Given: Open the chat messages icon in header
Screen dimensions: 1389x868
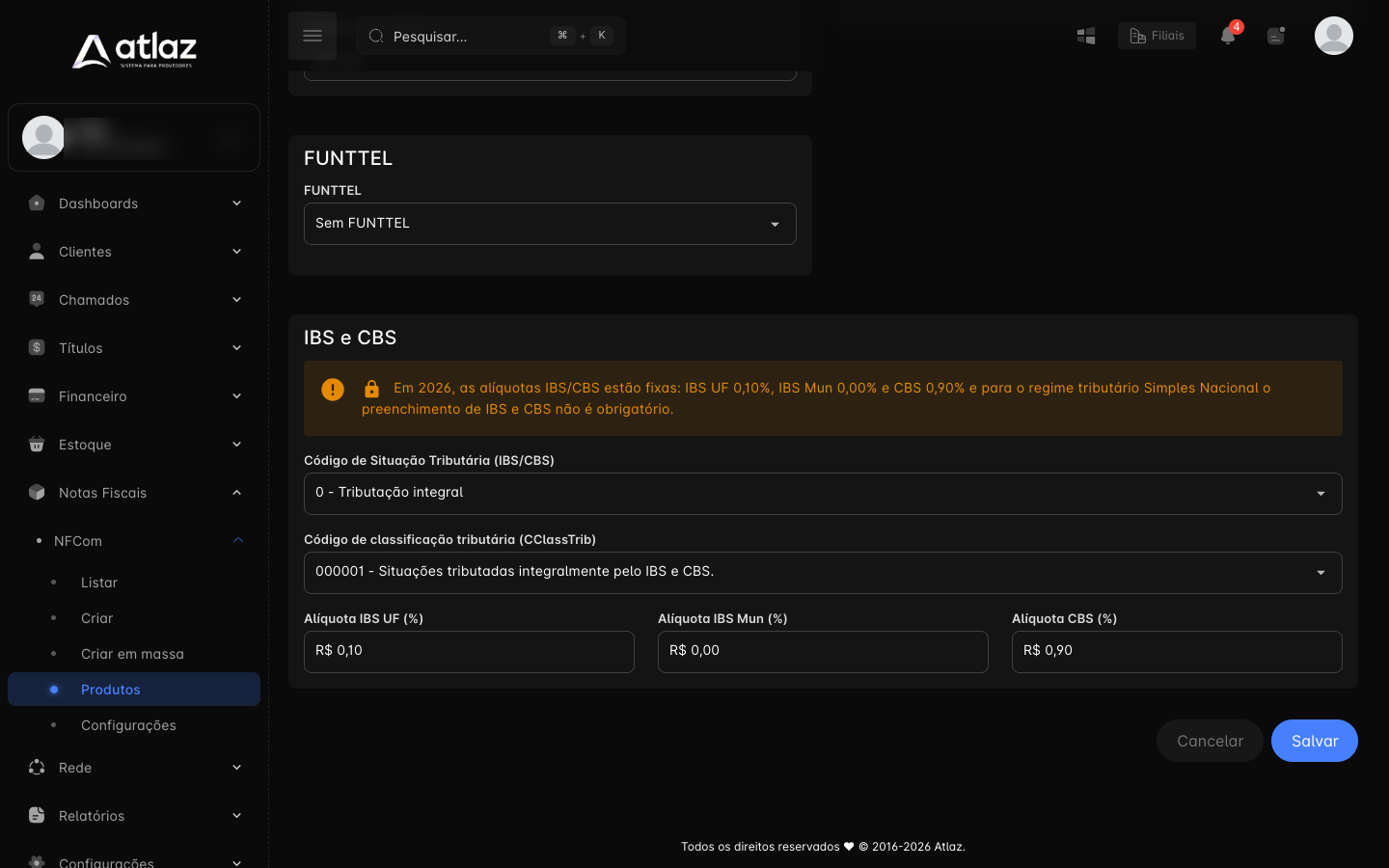Looking at the screenshot, I should point(1276,36).
